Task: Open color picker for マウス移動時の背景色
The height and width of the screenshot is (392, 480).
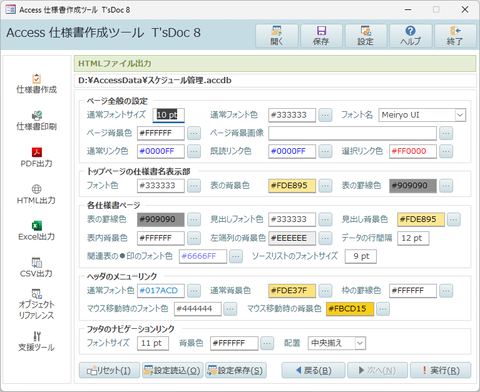Action: [383, 309]
